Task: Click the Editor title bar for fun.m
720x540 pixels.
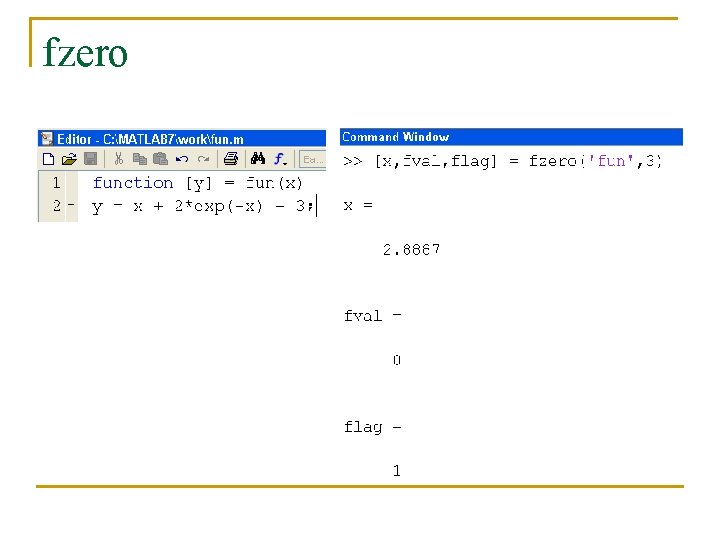Action: tap(182, 139)
